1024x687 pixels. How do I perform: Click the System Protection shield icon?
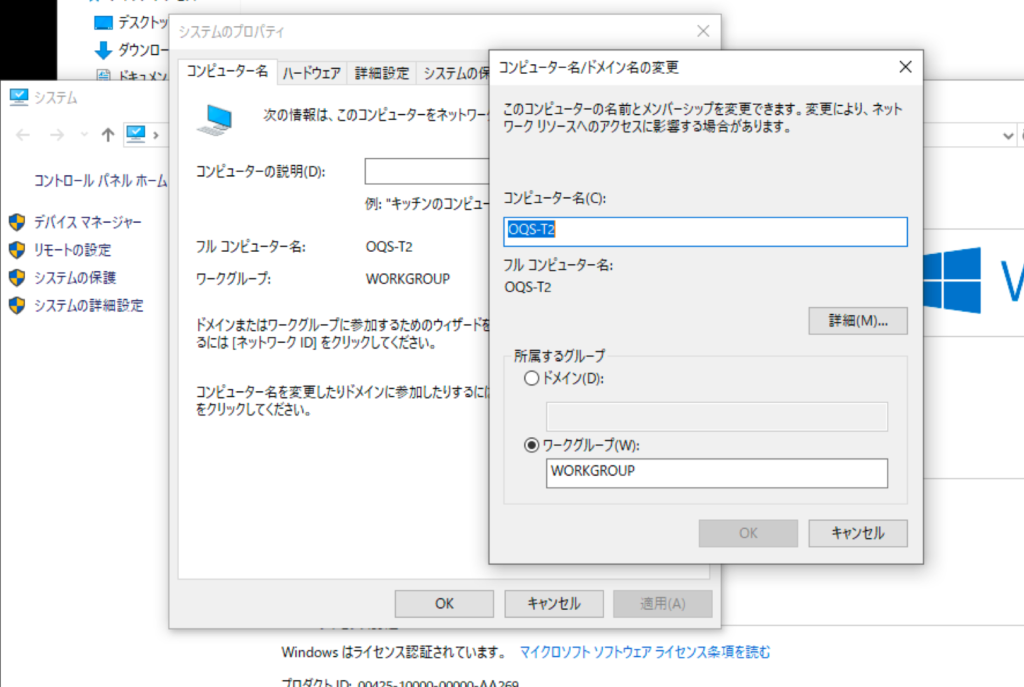(16, 278)
